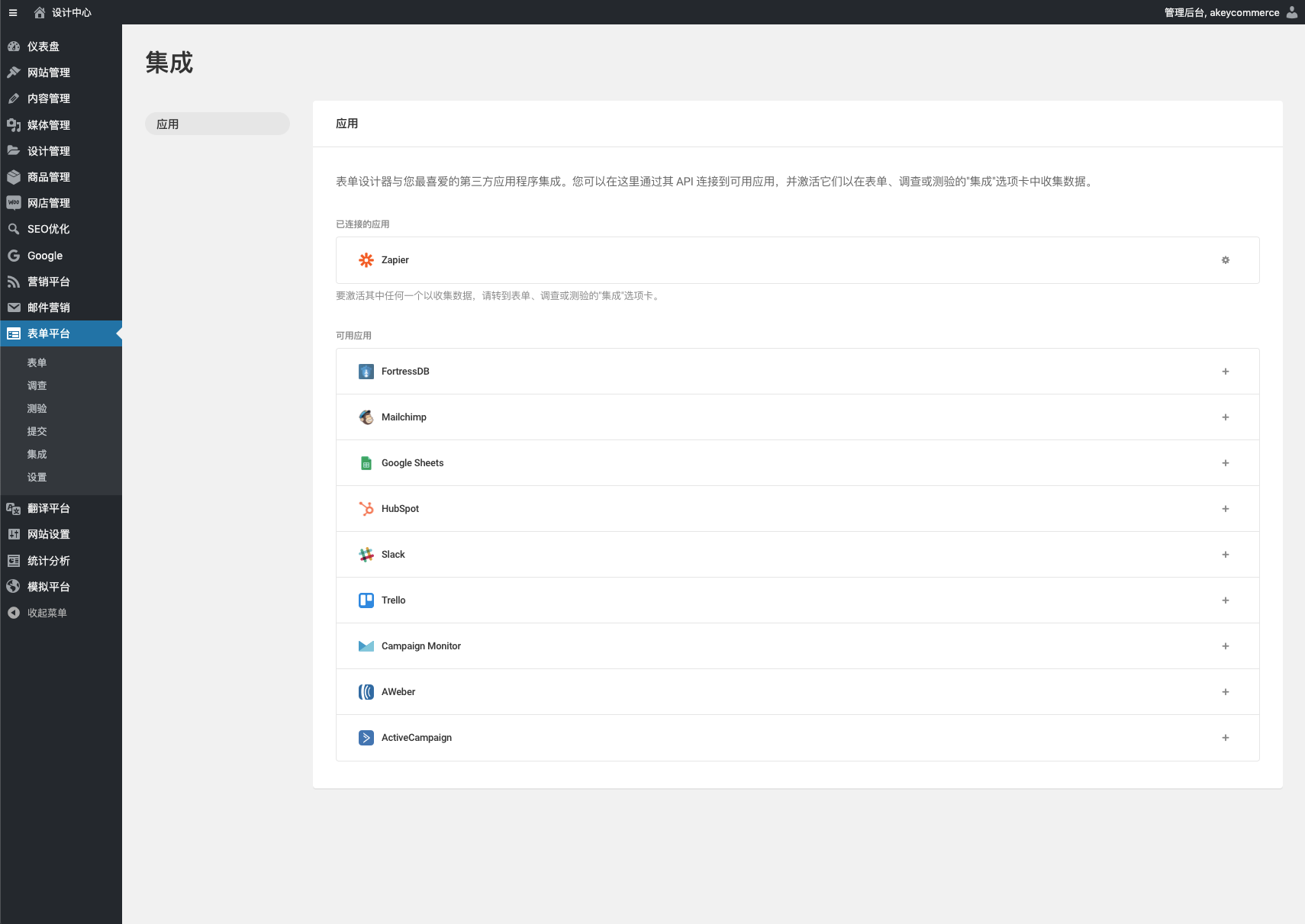Open 模拟平台 sidebar menu
This screenshot has width=1305, height=924.
click(x=61, y=587)
